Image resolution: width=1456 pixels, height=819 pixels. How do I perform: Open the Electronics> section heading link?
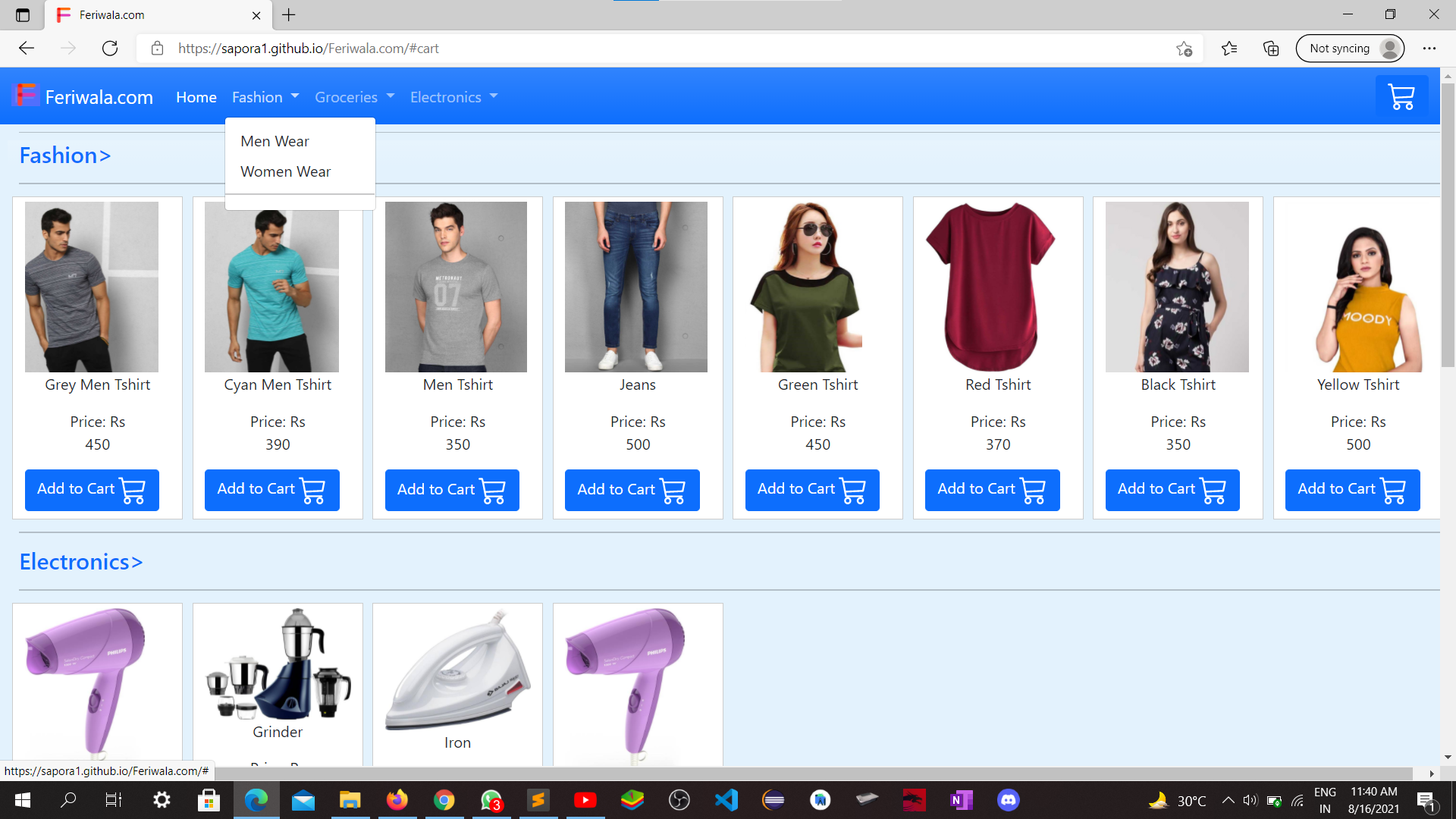(81, 562)
